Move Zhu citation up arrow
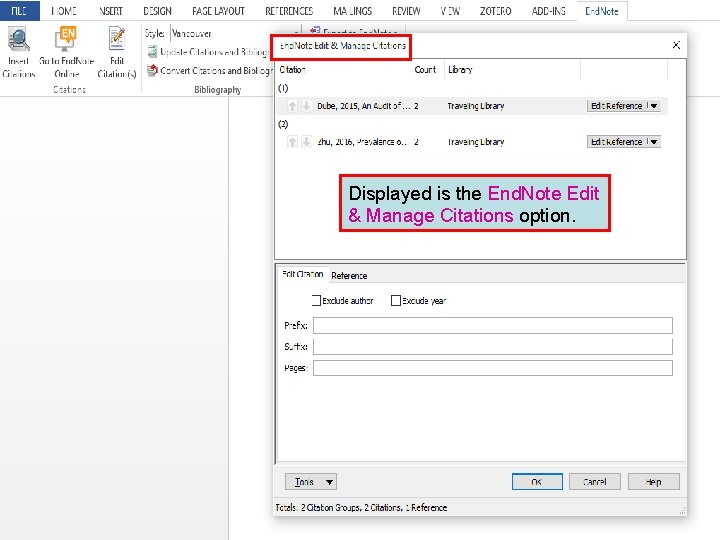 [x=292, y=141]
